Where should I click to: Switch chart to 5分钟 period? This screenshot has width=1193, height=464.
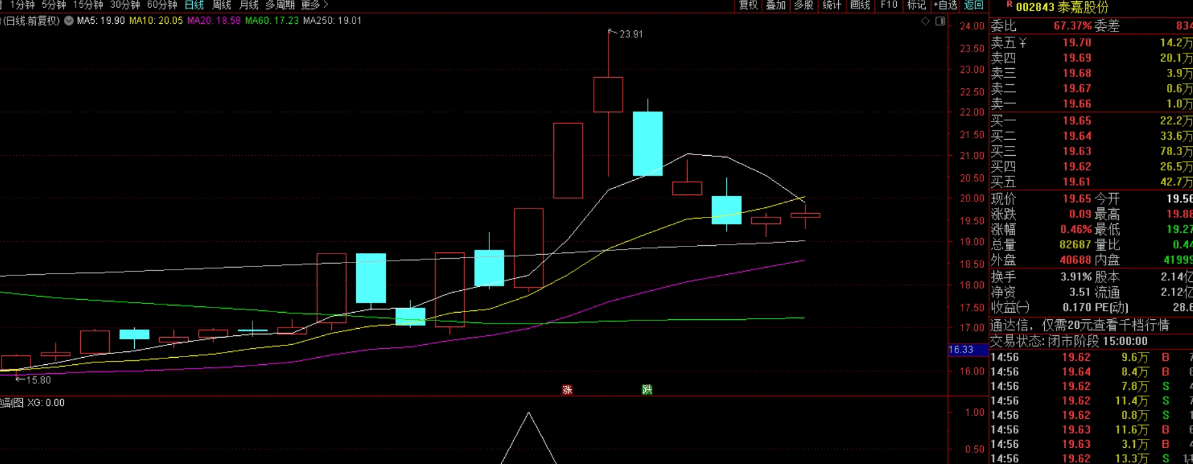[54, 5]
